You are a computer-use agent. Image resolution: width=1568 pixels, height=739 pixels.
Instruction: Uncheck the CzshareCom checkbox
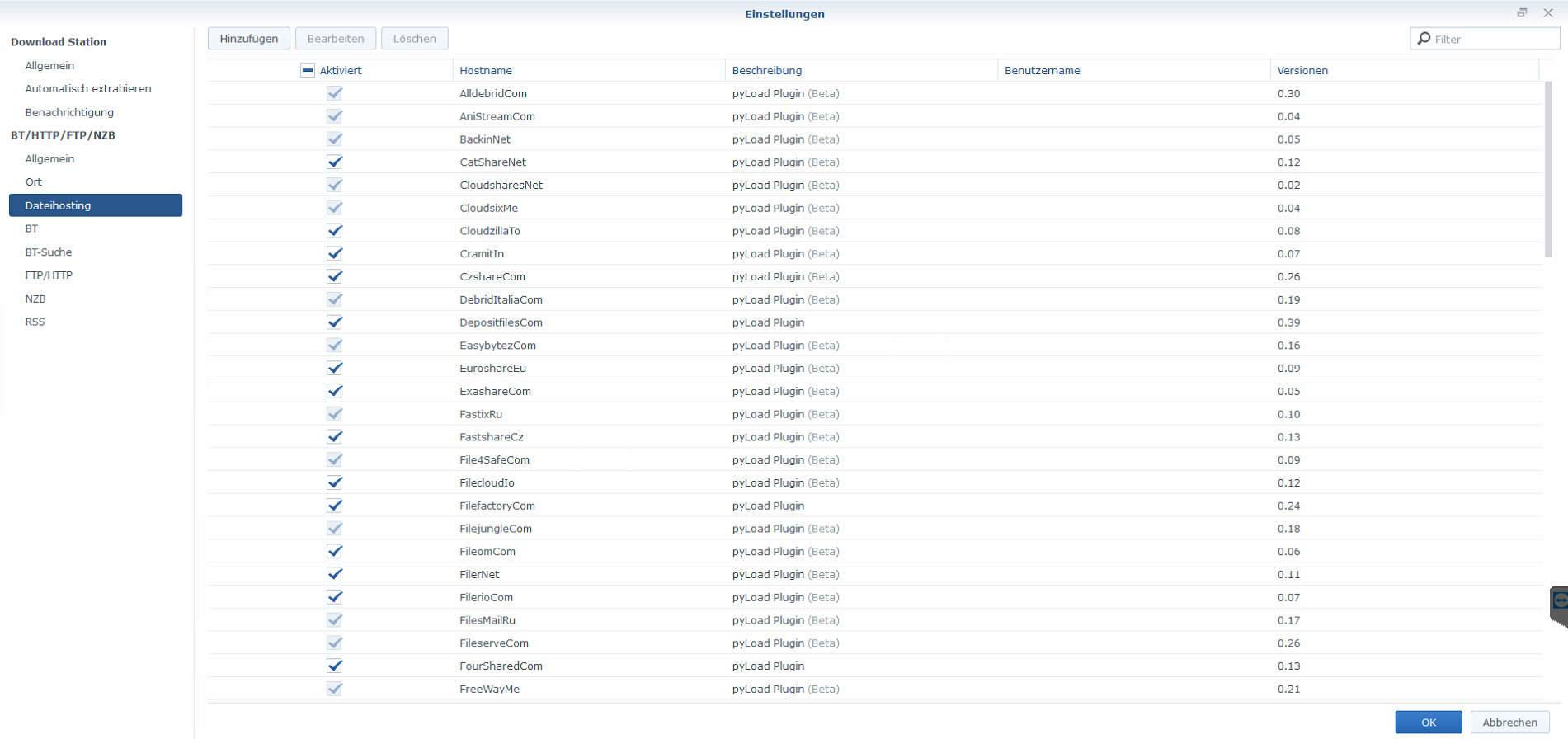click(334, 276)
